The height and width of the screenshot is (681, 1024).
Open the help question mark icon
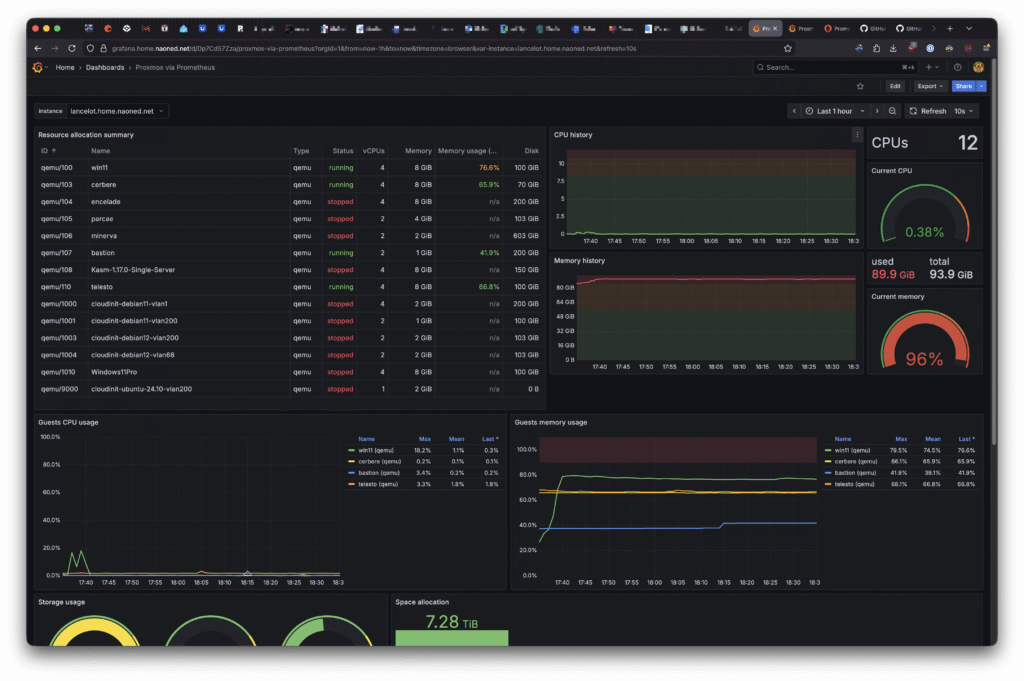pyautogui.click(x=957, y=67)
